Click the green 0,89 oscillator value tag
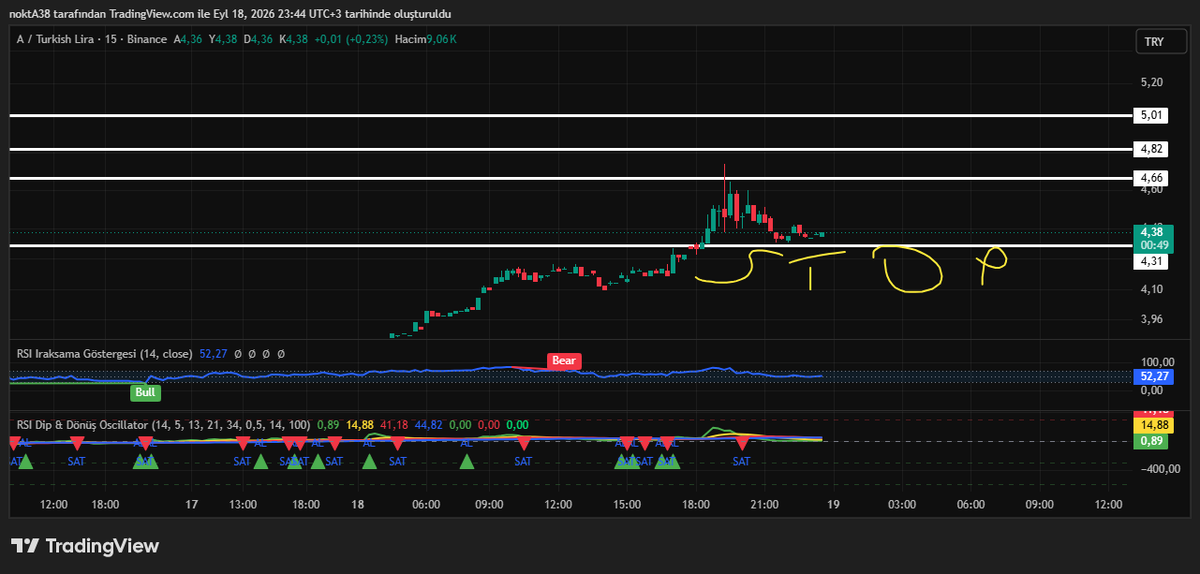 tap(1153, 440)
